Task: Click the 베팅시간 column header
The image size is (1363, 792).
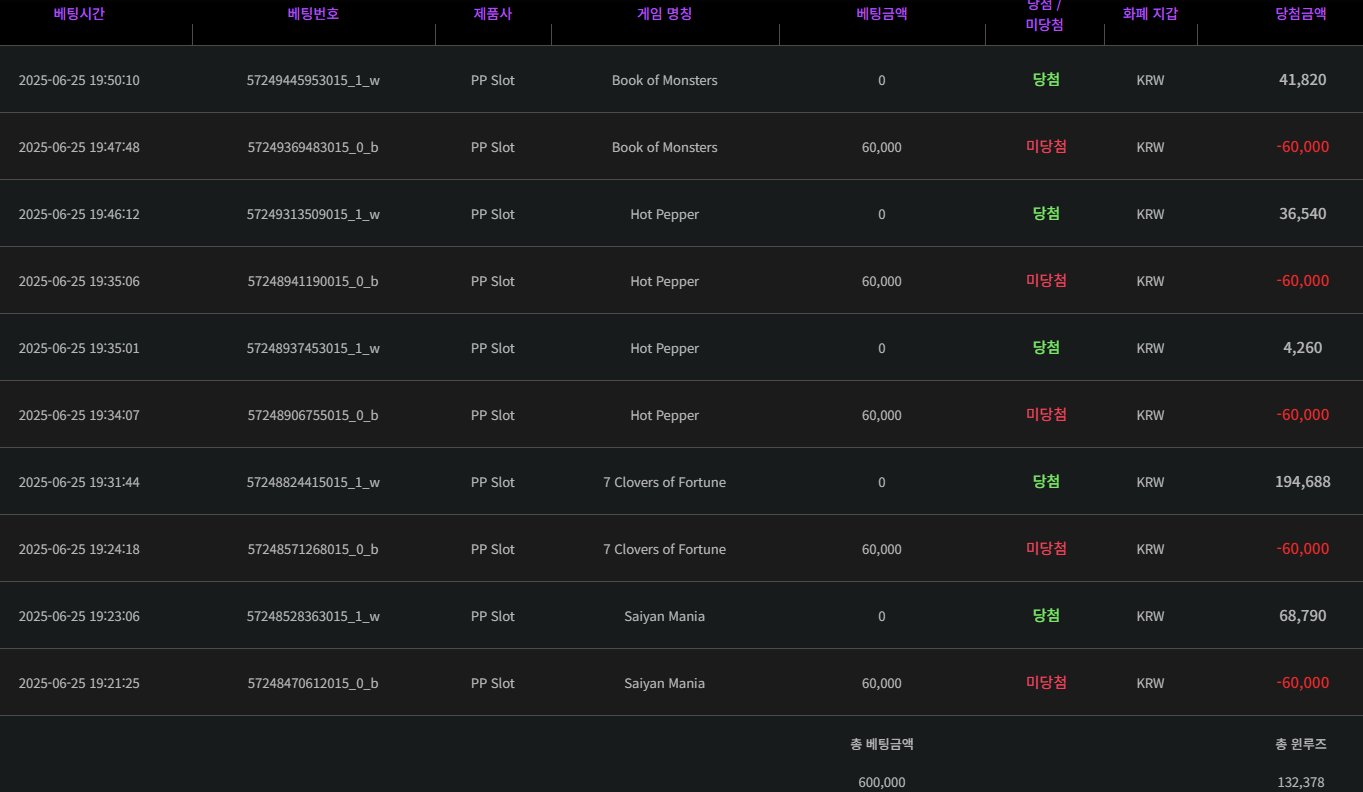Action: tap(79, 14)
